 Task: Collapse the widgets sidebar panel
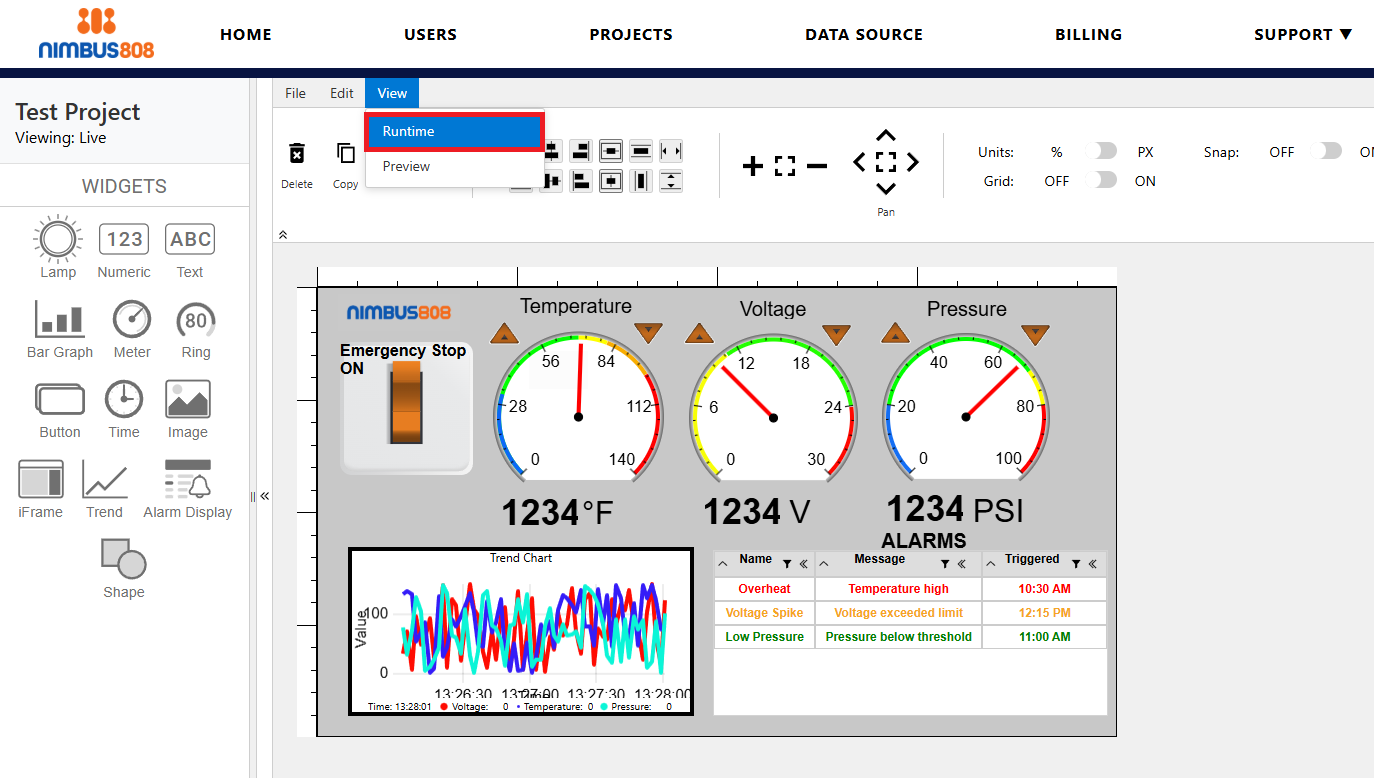click(263, 496)
